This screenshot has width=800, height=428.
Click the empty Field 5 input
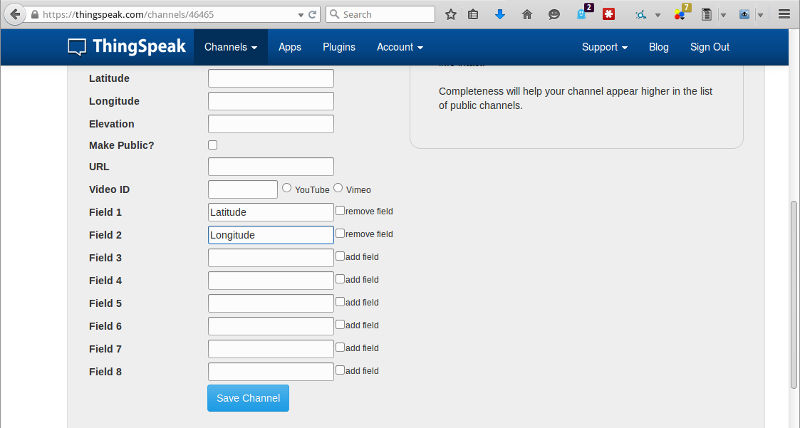(x=271, y=303)
